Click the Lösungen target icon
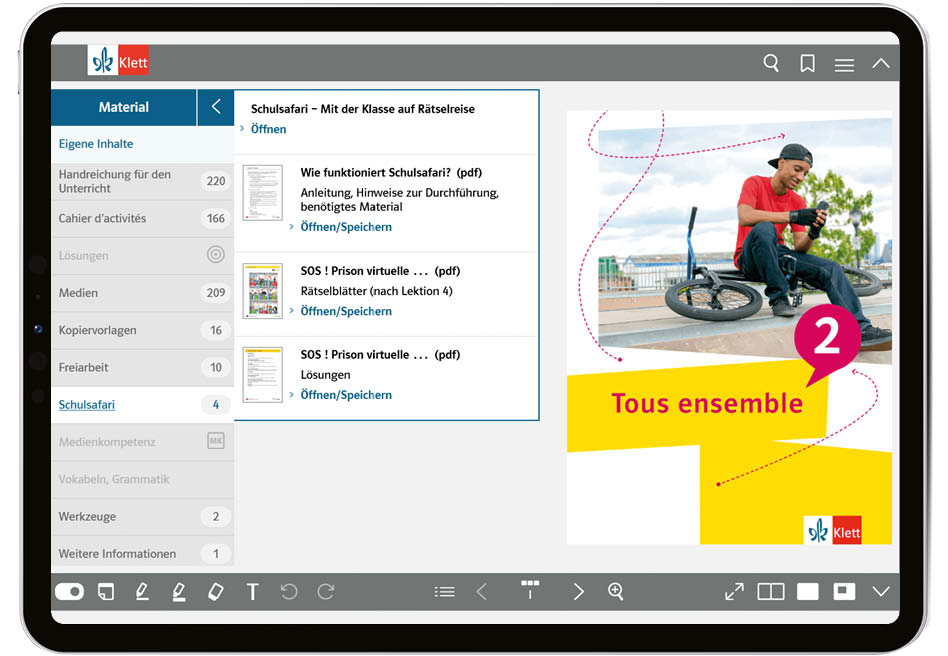Viewport: 948px width, 656px height. (216, 255)
